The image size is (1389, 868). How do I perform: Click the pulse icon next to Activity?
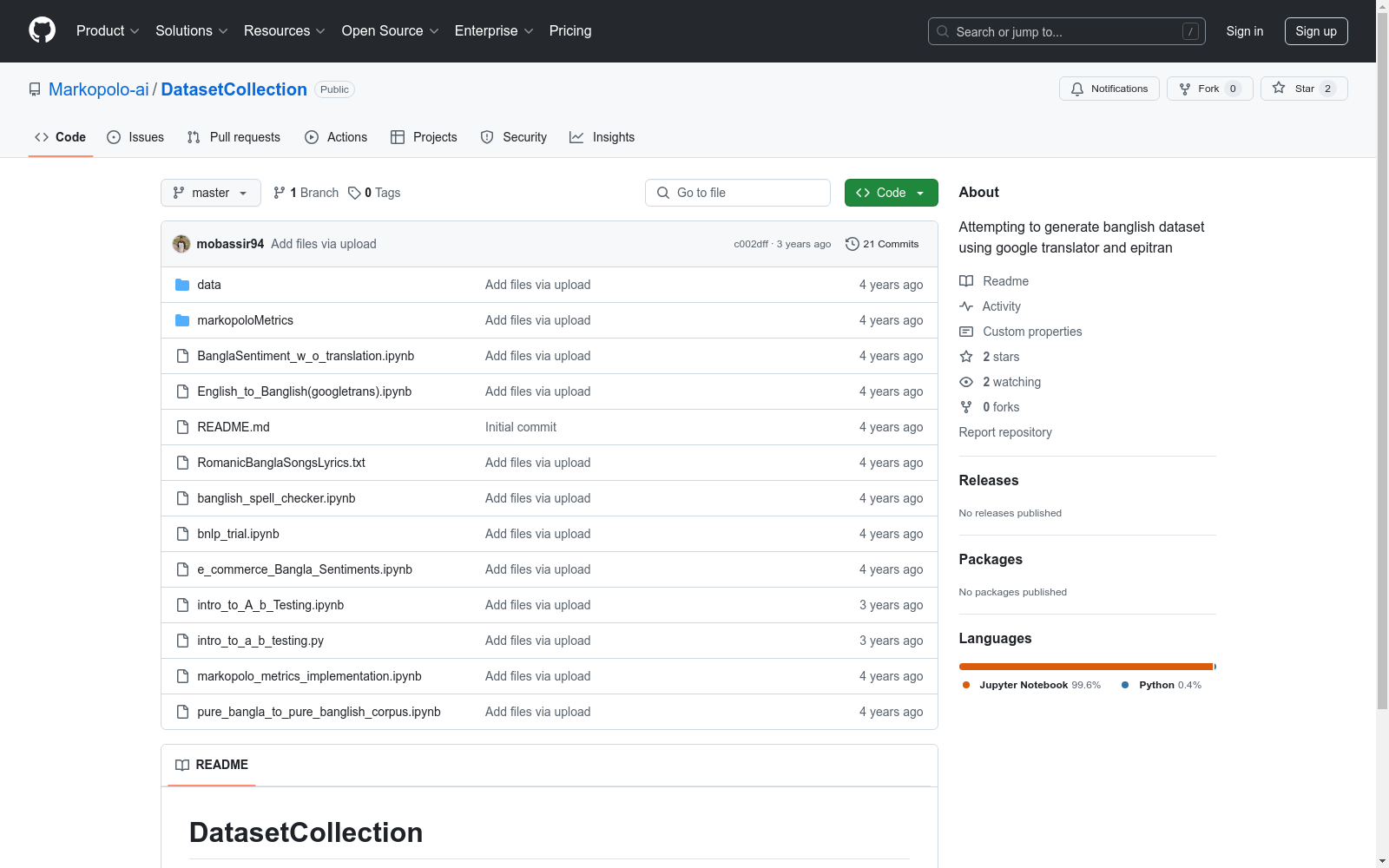(966, 306)
